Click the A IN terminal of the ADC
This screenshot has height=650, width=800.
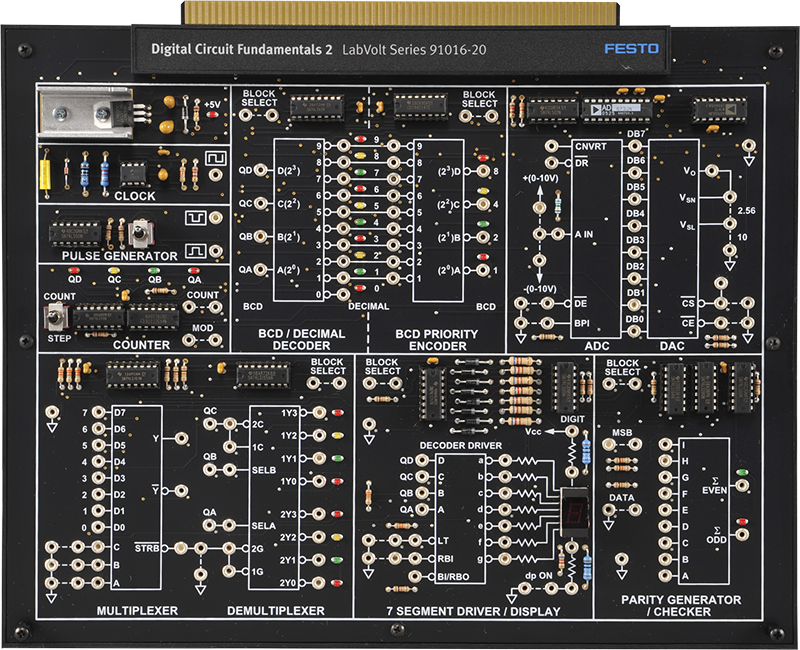(x=539, y=234)
